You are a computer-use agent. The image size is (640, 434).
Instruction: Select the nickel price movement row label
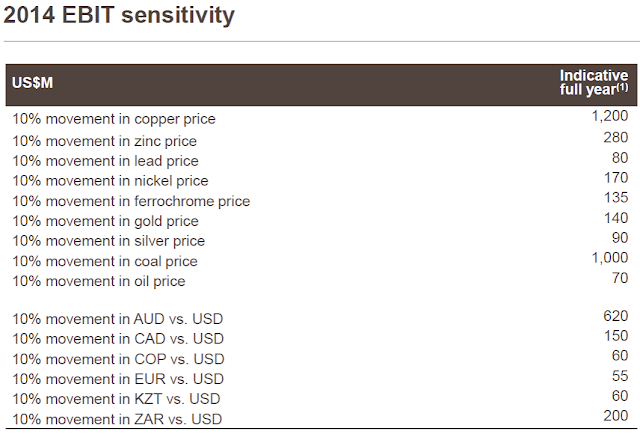(x=110, y=181)
